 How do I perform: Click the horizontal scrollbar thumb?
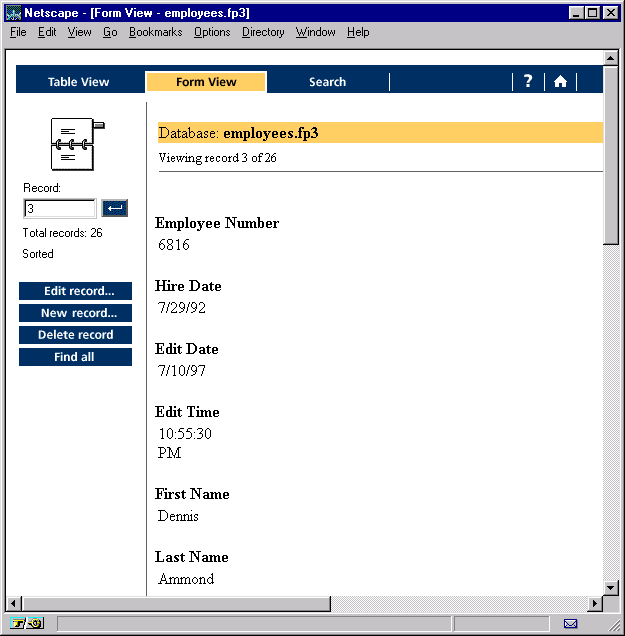176,604
